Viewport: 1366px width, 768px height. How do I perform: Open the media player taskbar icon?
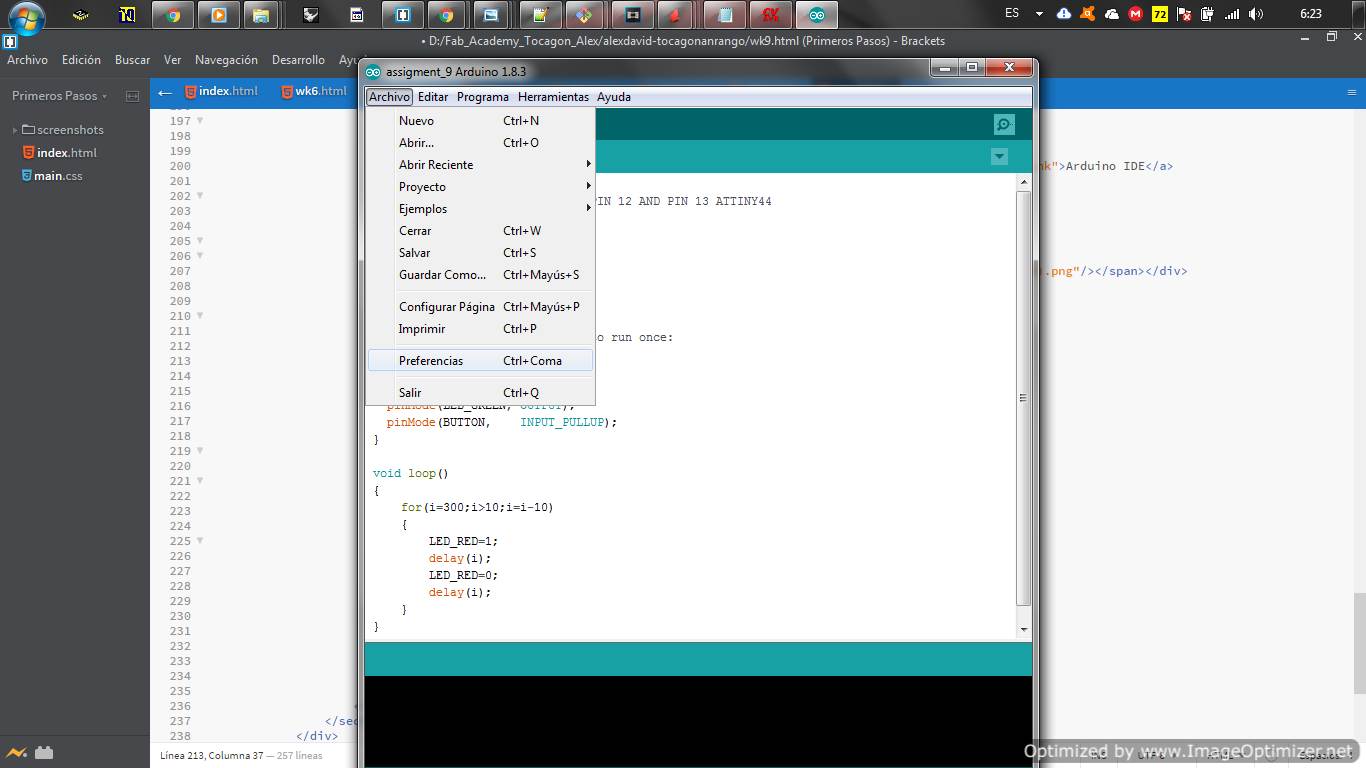(218, 15)
